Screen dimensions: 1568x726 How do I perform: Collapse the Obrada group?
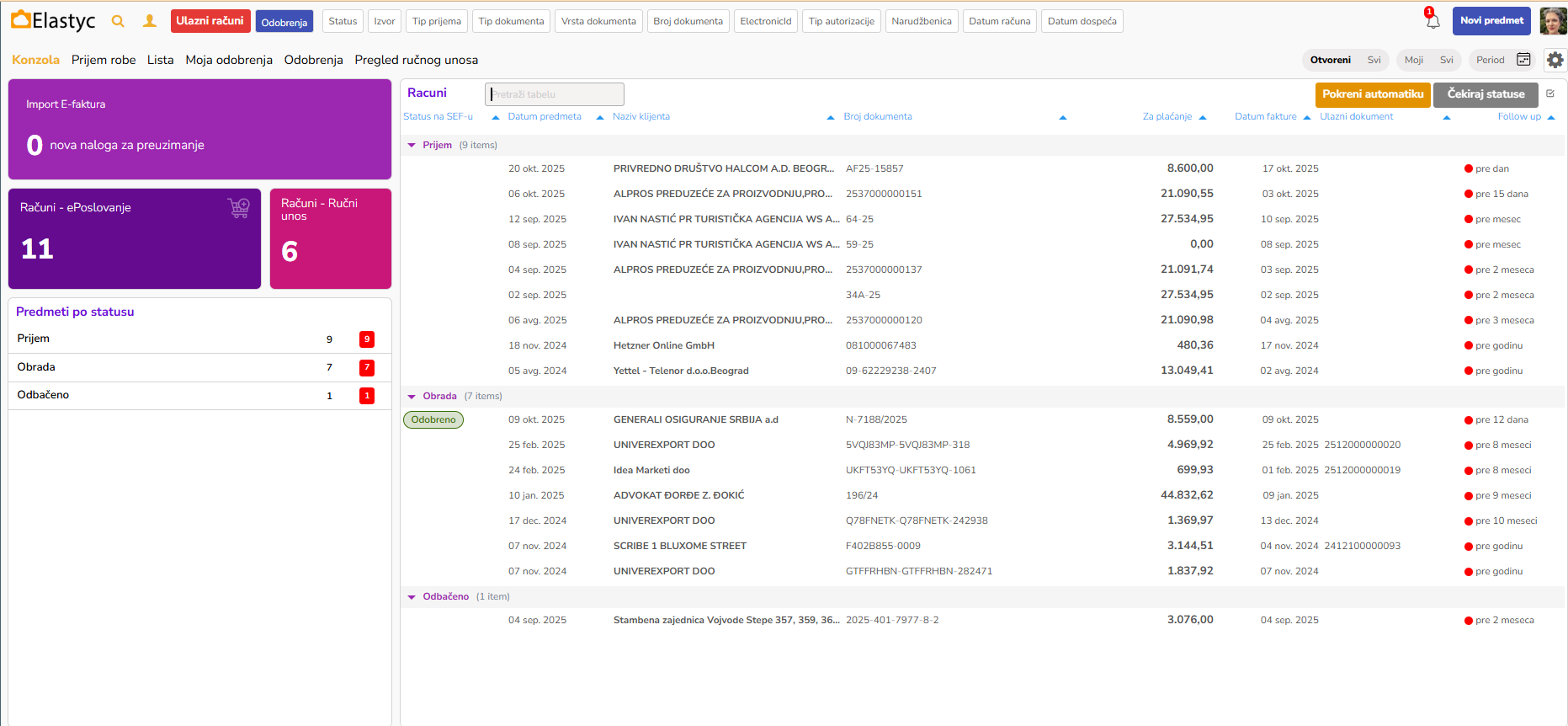(412, 397)
